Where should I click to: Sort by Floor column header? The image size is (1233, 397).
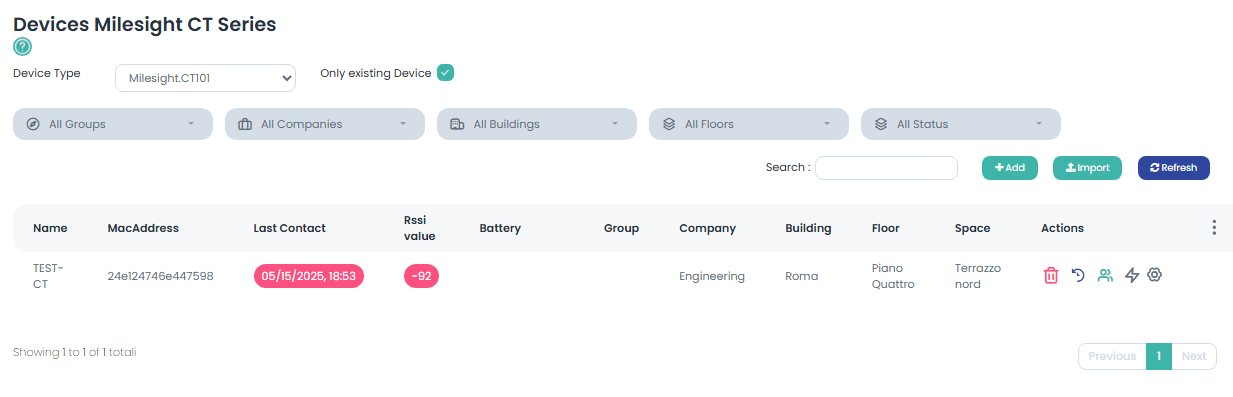886,228
